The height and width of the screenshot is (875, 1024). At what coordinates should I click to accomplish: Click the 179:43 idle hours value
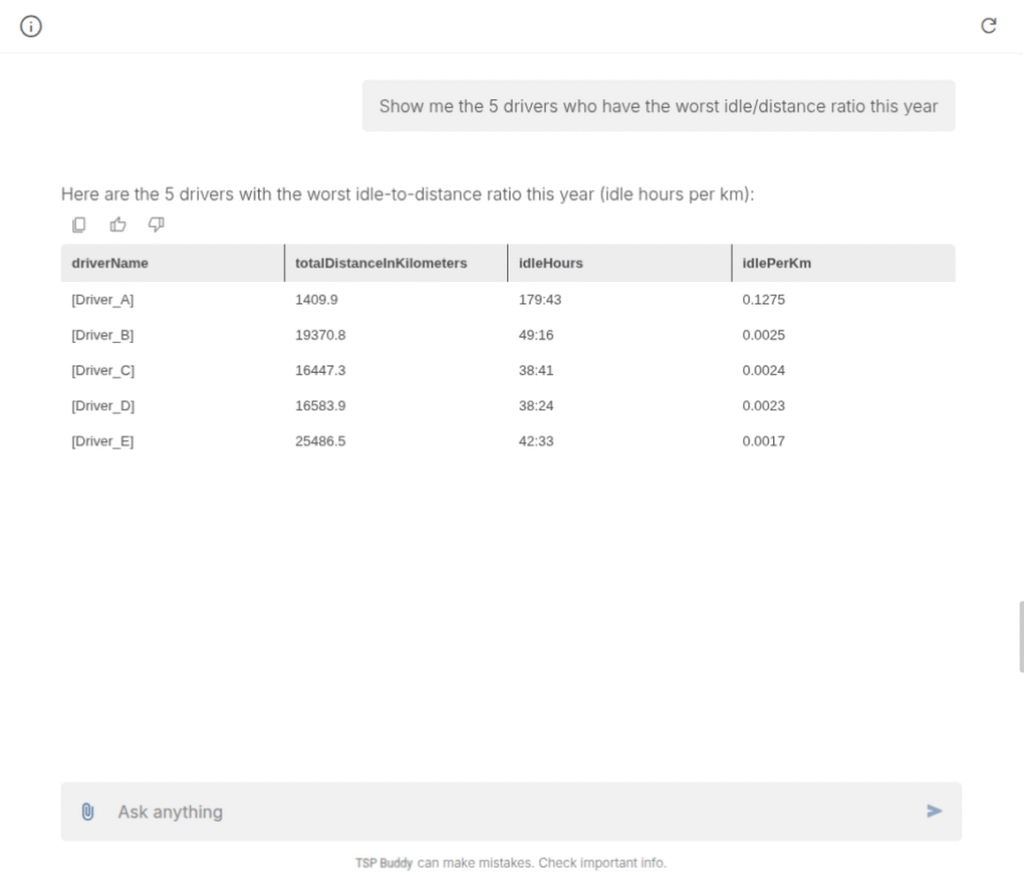tap(540, 300)
